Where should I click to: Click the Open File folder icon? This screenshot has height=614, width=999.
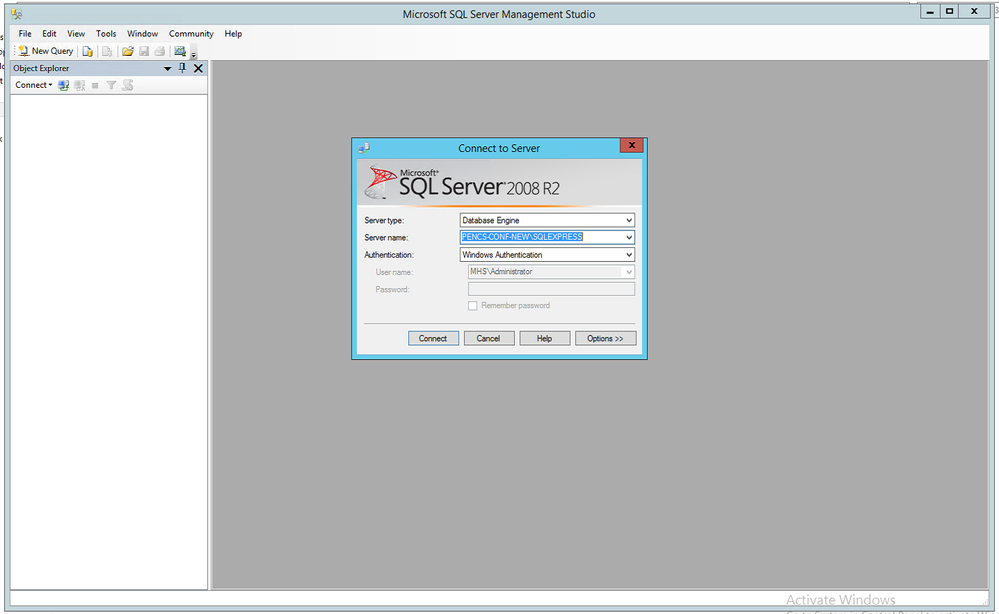(128, 51)
